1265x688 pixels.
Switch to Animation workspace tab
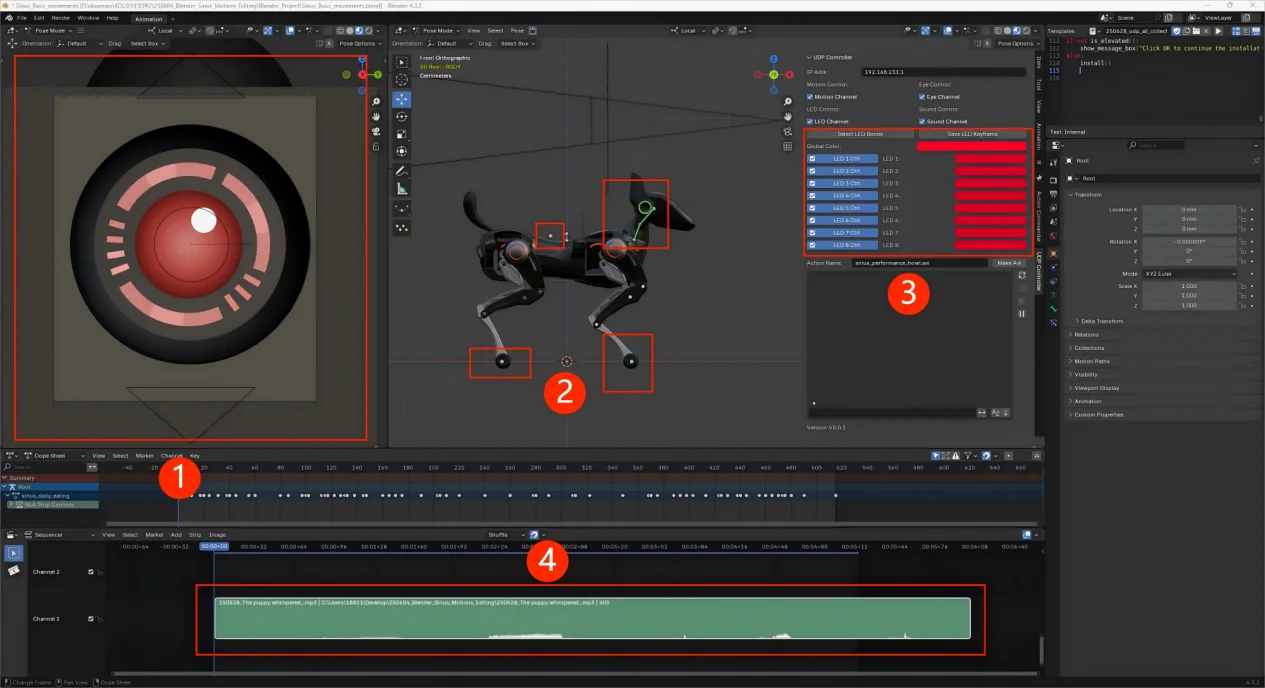point(148,18)
